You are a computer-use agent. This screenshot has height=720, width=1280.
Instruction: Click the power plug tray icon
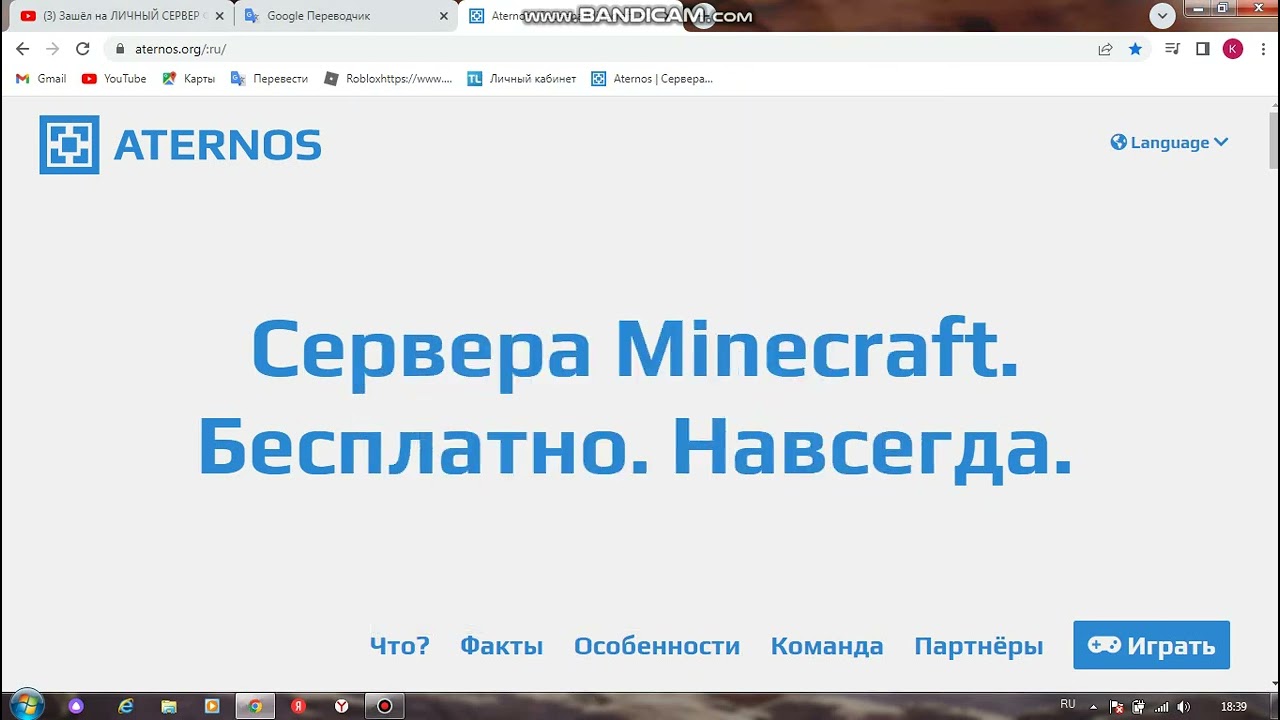click(1138, 706)
